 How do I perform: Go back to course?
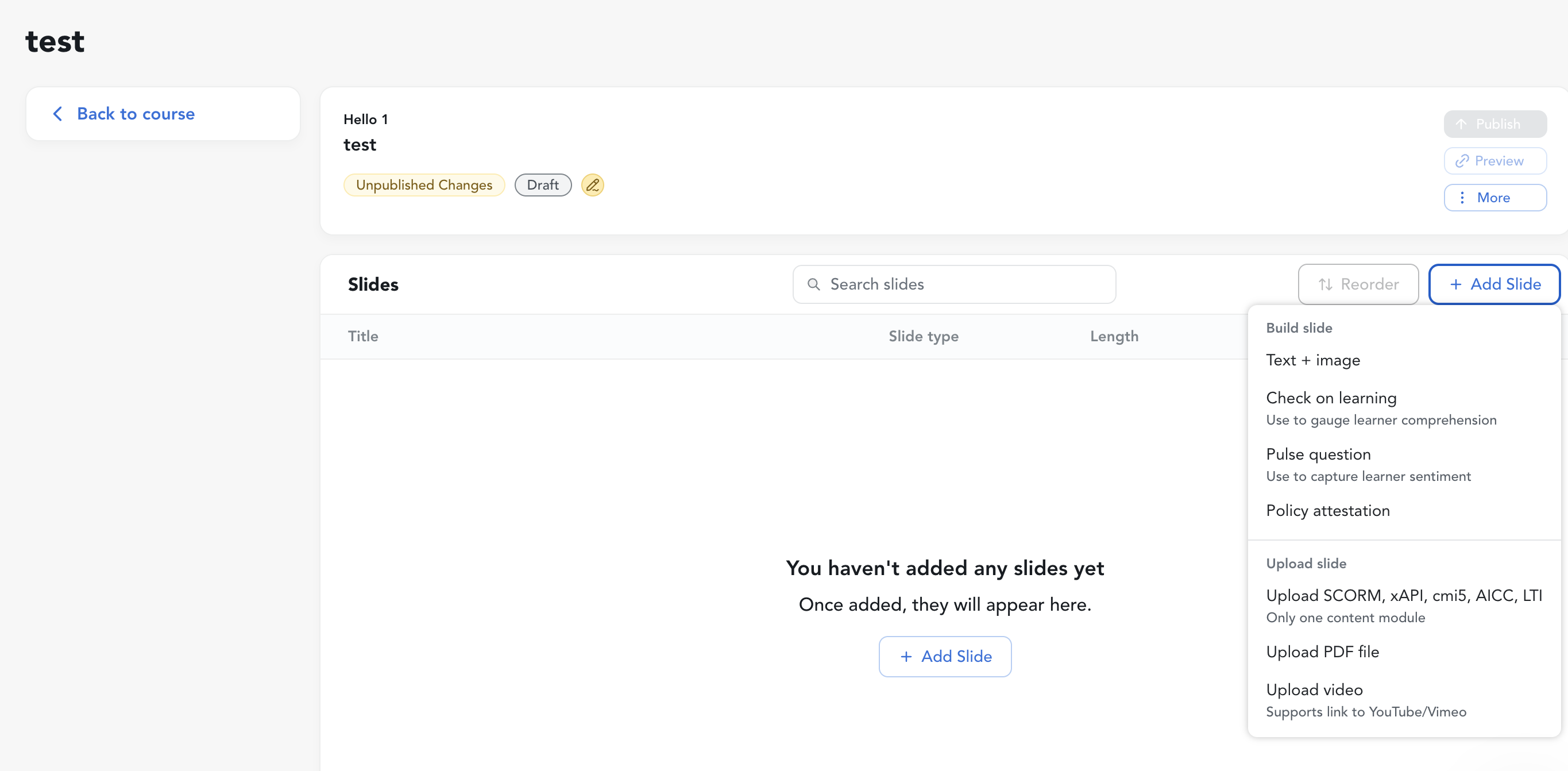coord(163,114)
